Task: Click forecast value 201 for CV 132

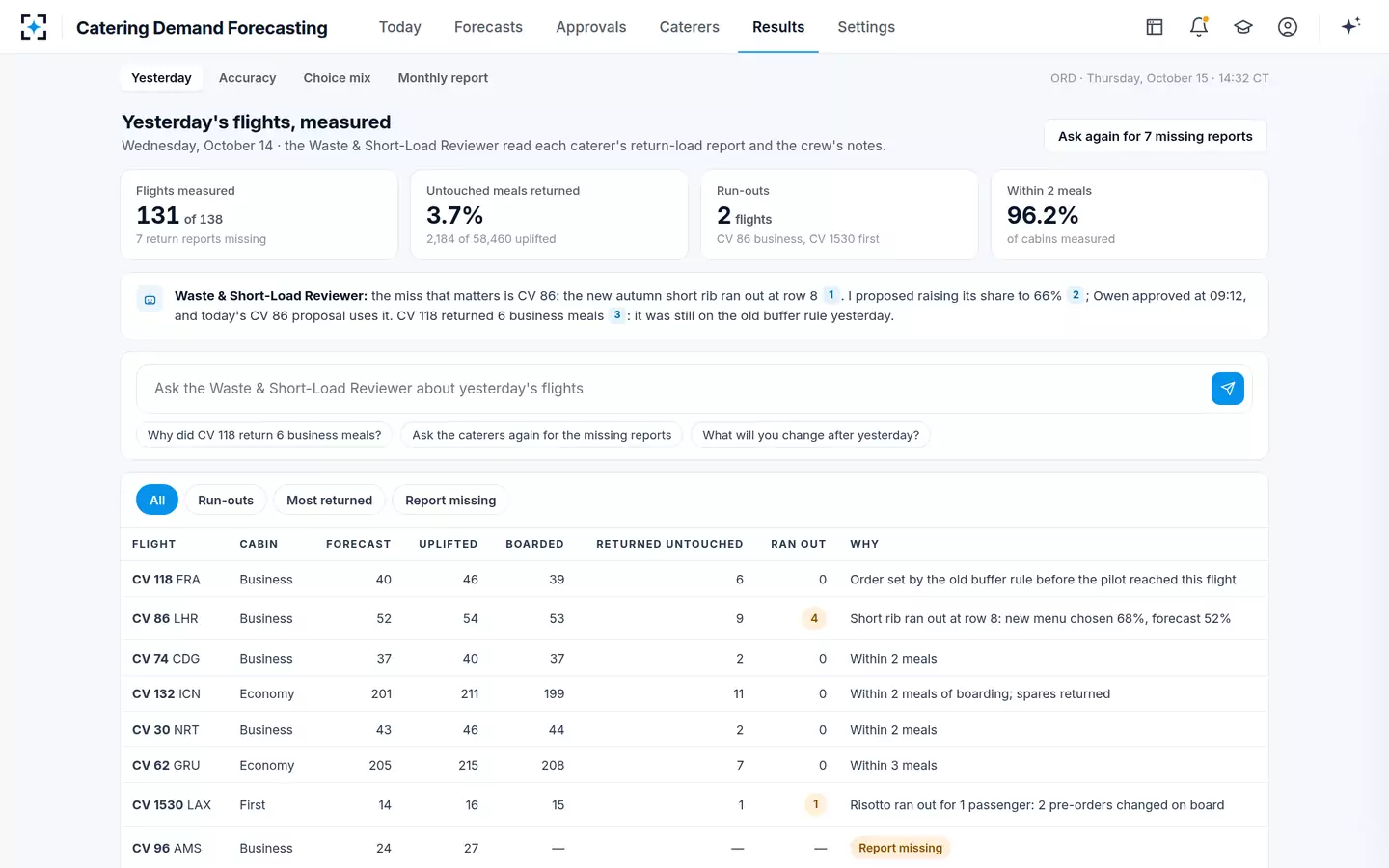Action: tap(381, 693)
